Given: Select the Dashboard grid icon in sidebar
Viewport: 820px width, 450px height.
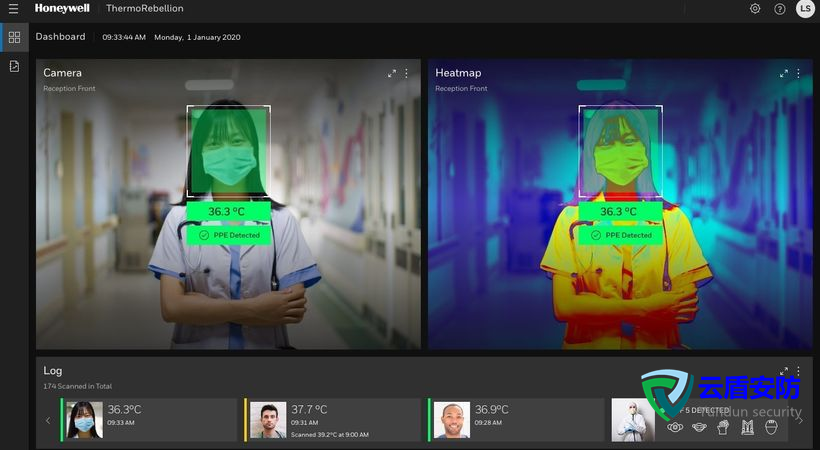Looking at the screenshot, I should [x=14, y=38].
